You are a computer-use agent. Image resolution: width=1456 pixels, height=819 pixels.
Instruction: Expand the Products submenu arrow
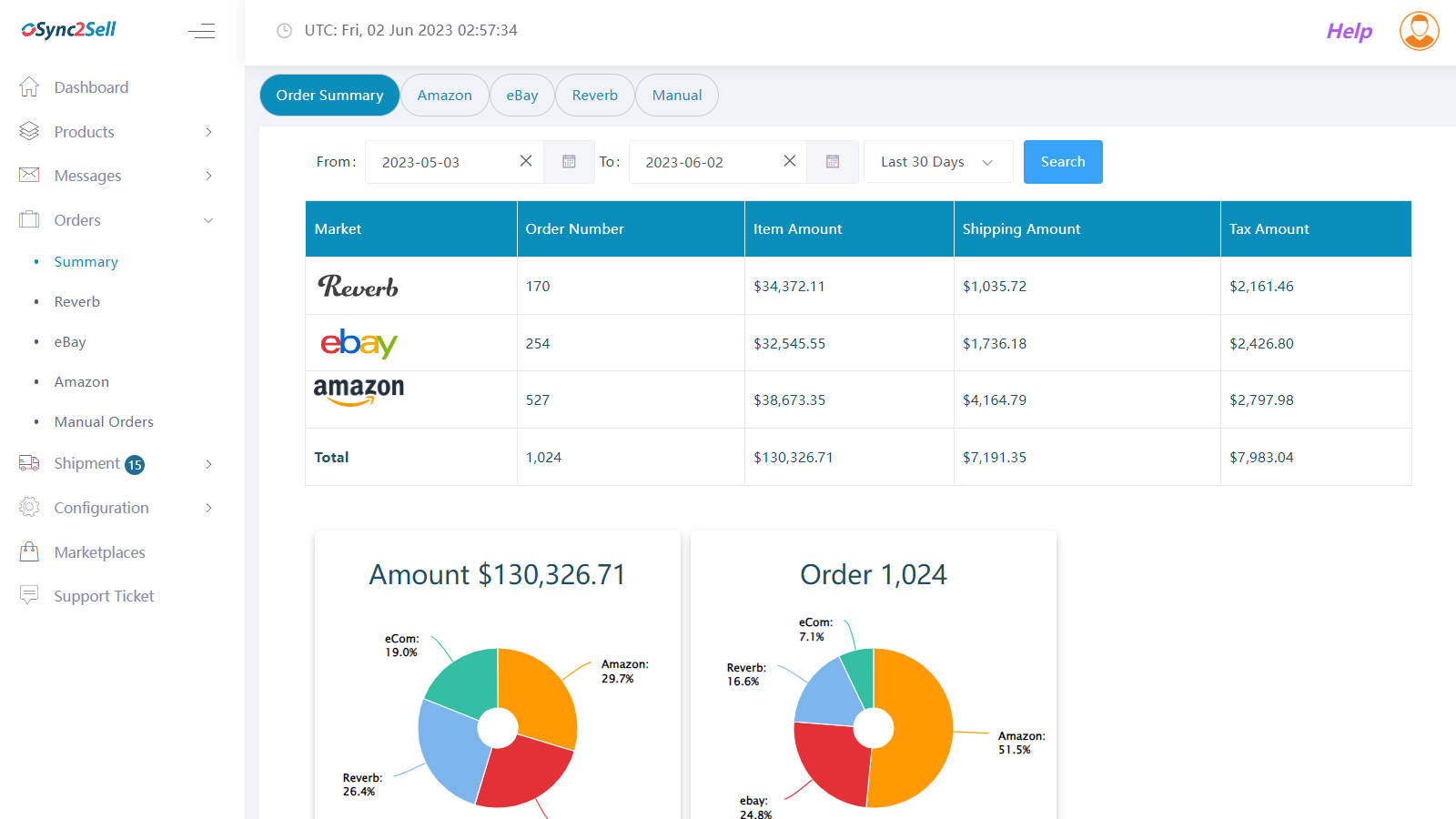click(x=208, y=132)
